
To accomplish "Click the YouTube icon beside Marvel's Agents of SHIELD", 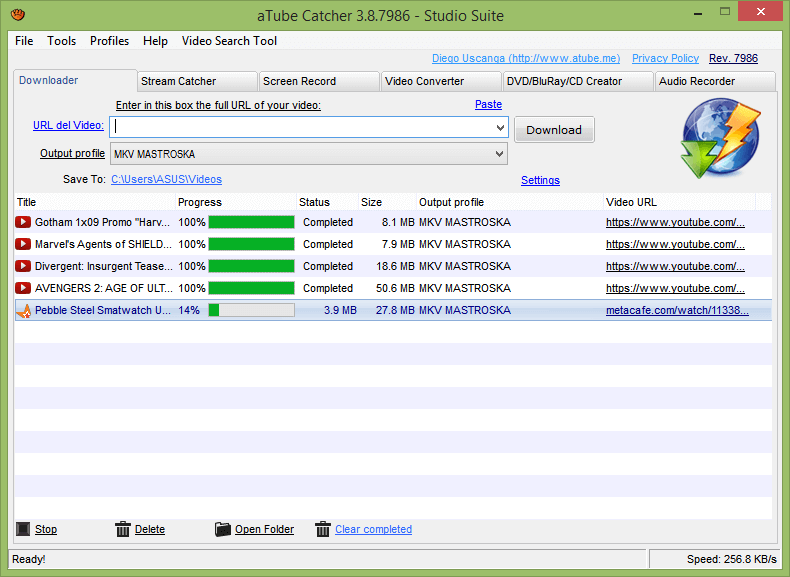I will (23, 244).
